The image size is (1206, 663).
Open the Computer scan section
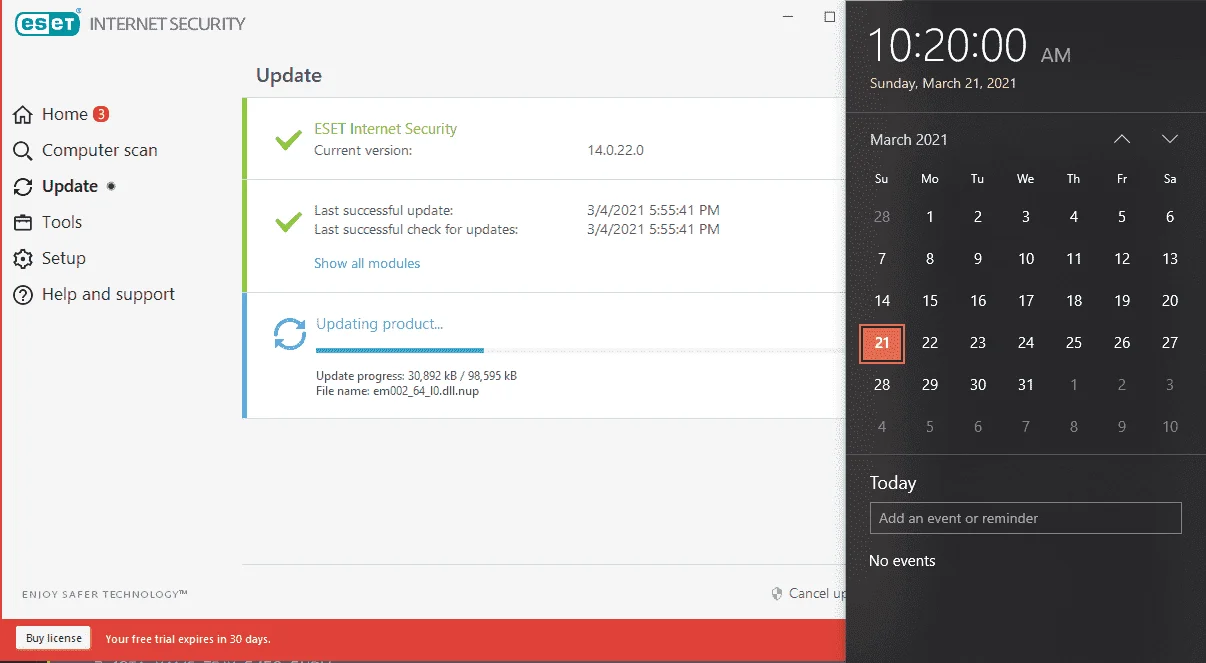coord(100,151)
